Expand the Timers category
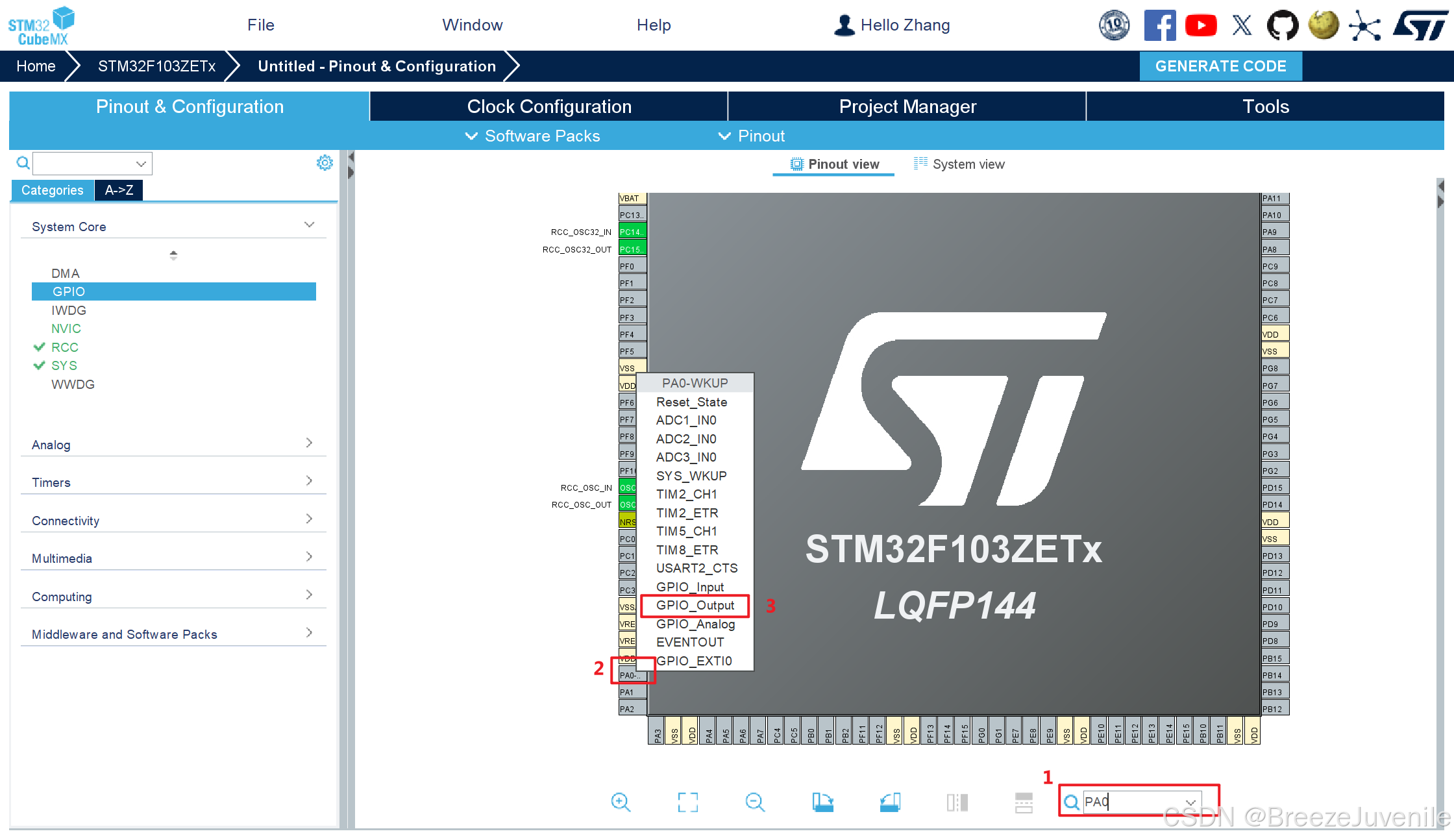 point(173,482)
